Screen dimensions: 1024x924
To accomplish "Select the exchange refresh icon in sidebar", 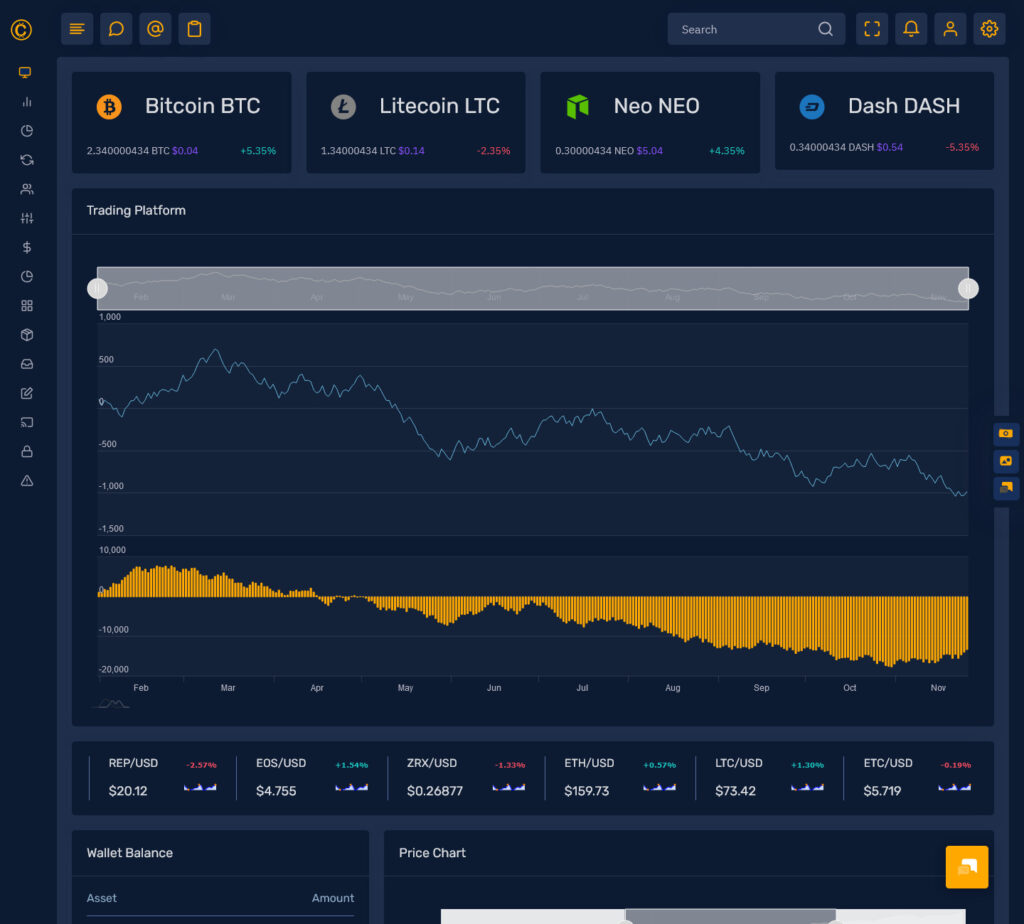I will coord(27,159).
